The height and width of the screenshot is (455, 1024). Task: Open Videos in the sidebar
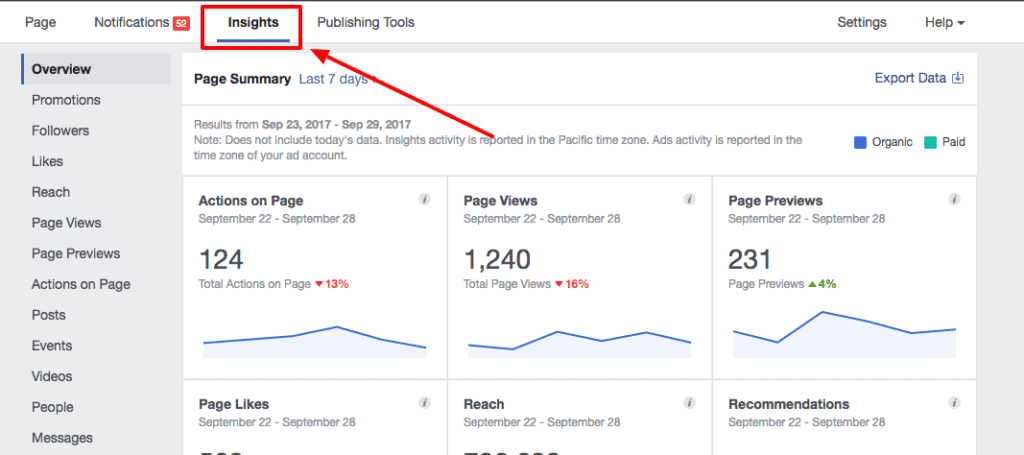(52, 376)
